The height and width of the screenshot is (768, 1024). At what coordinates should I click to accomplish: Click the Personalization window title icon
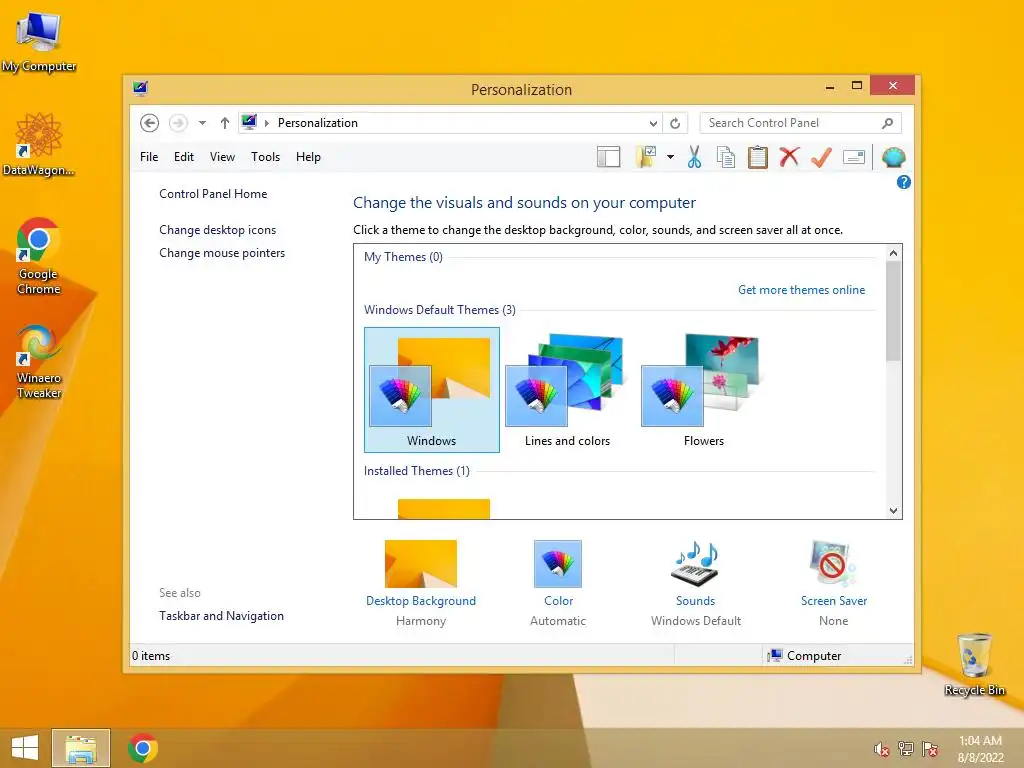140,88
